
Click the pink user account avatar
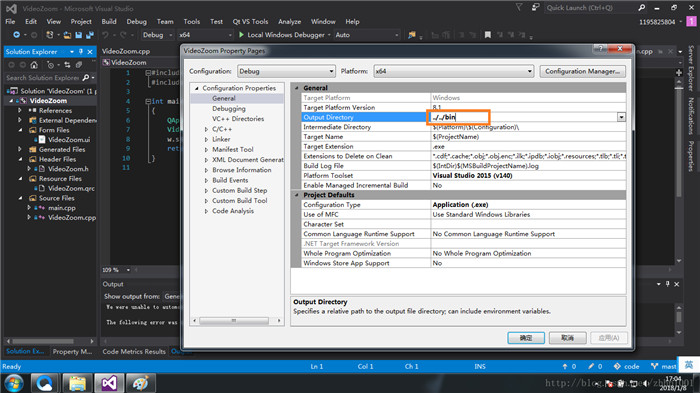(691, 21)
